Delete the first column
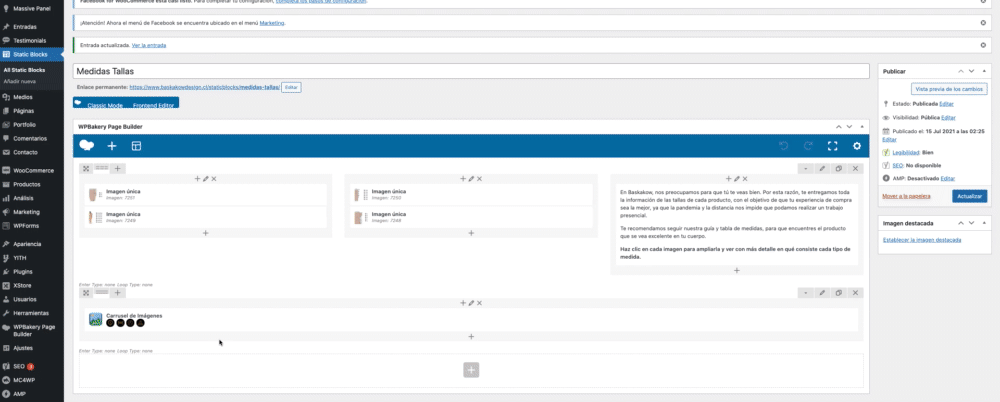1000x402 pixels. click(x=214, y=179)
